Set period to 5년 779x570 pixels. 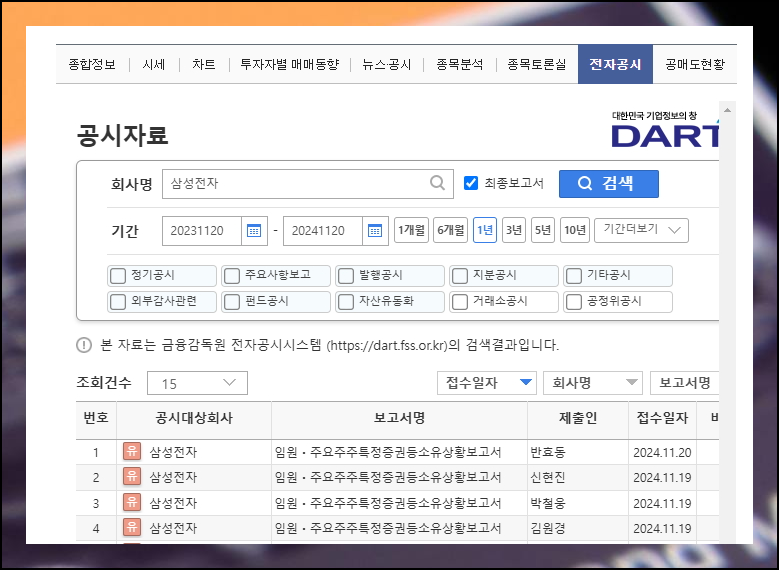pyautogui.click(x=543, y=230)
